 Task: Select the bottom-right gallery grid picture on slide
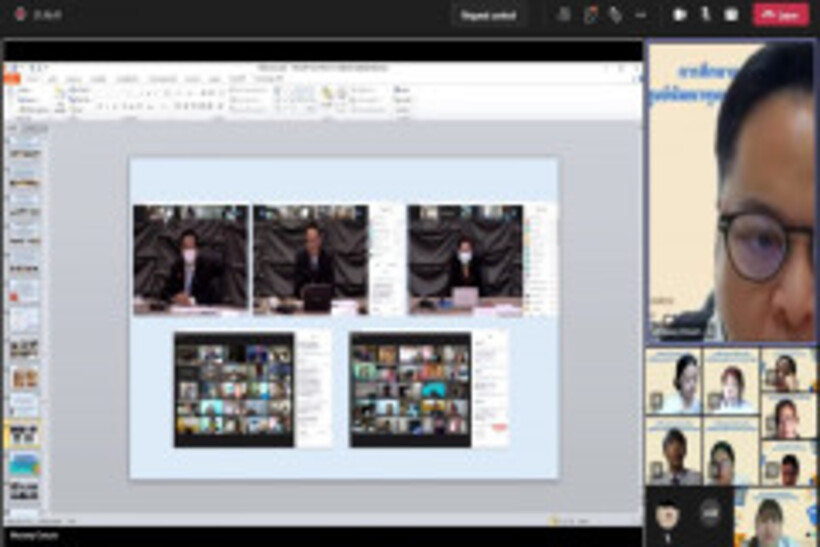tap(411, 390)
